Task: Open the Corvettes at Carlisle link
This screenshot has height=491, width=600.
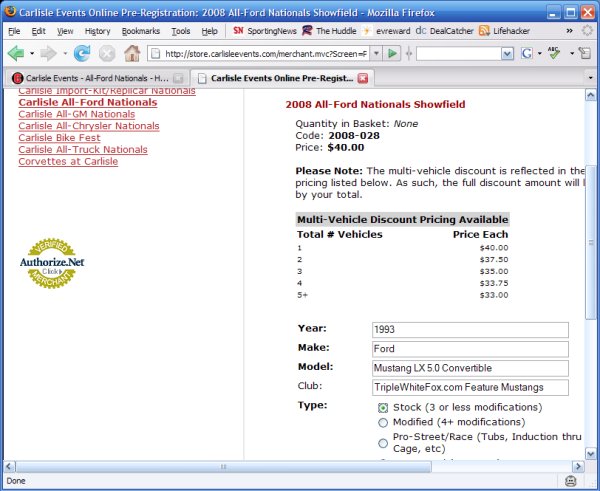Action: (x=68, y=161)
